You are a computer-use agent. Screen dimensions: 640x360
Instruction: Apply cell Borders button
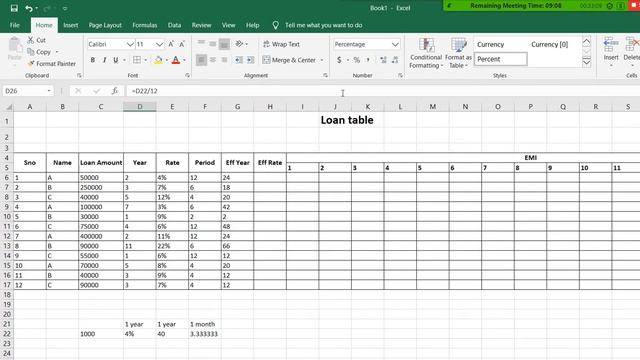tap(137, 60)
